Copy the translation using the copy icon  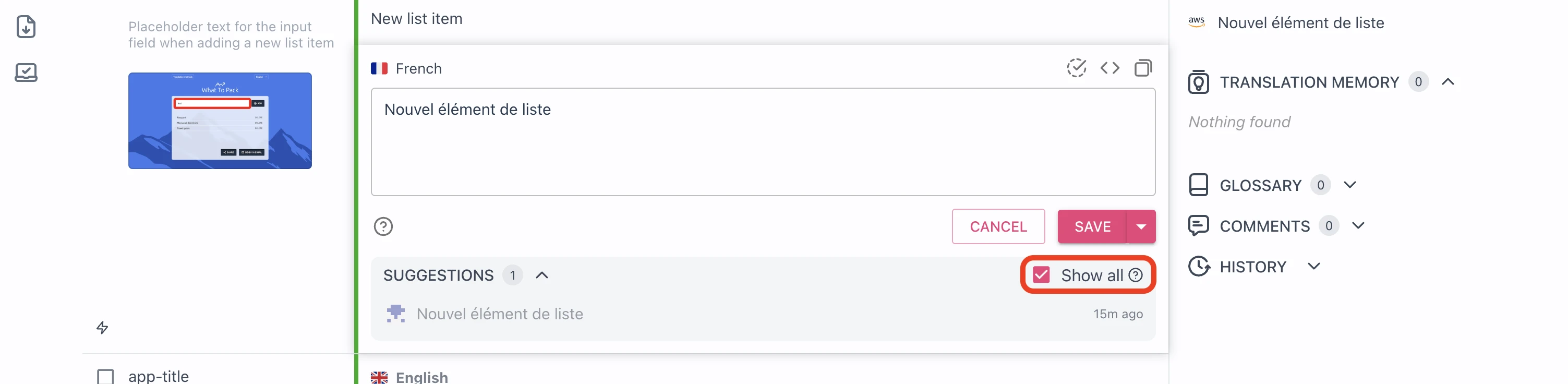1142,68
